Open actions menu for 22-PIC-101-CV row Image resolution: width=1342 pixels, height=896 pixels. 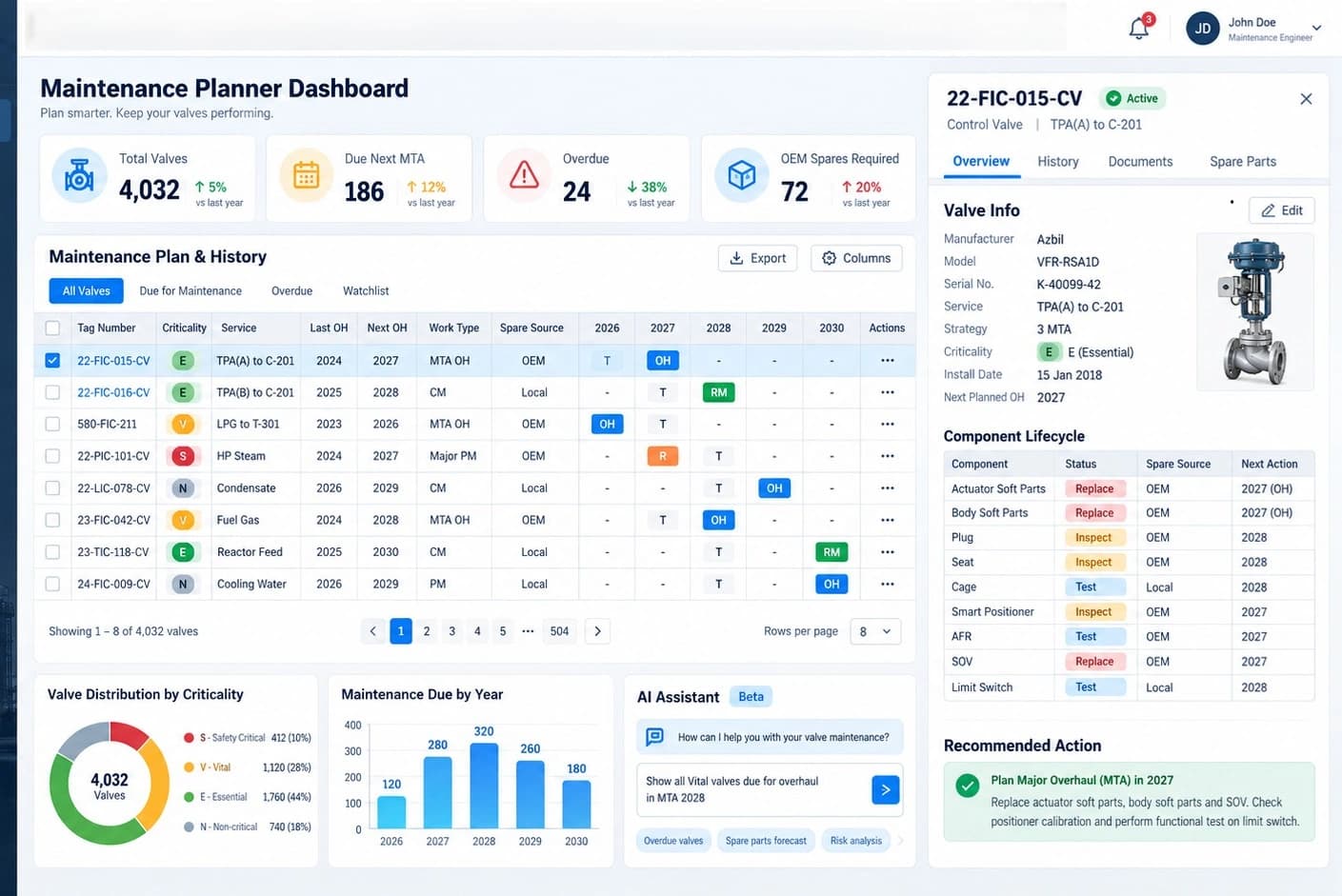[888, 456]
